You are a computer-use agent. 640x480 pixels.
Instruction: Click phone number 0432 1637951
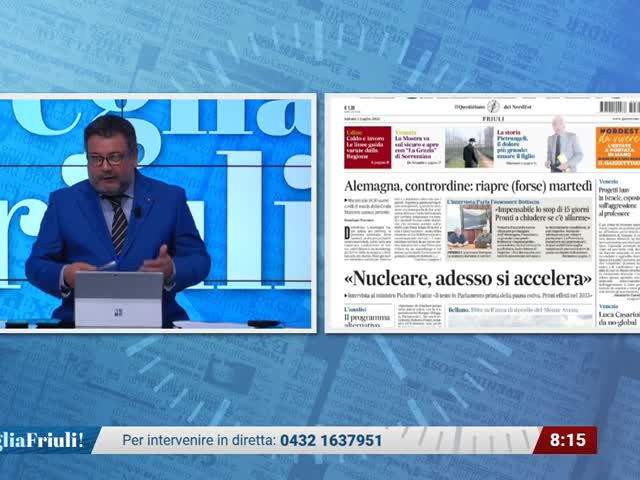point(331,440)
